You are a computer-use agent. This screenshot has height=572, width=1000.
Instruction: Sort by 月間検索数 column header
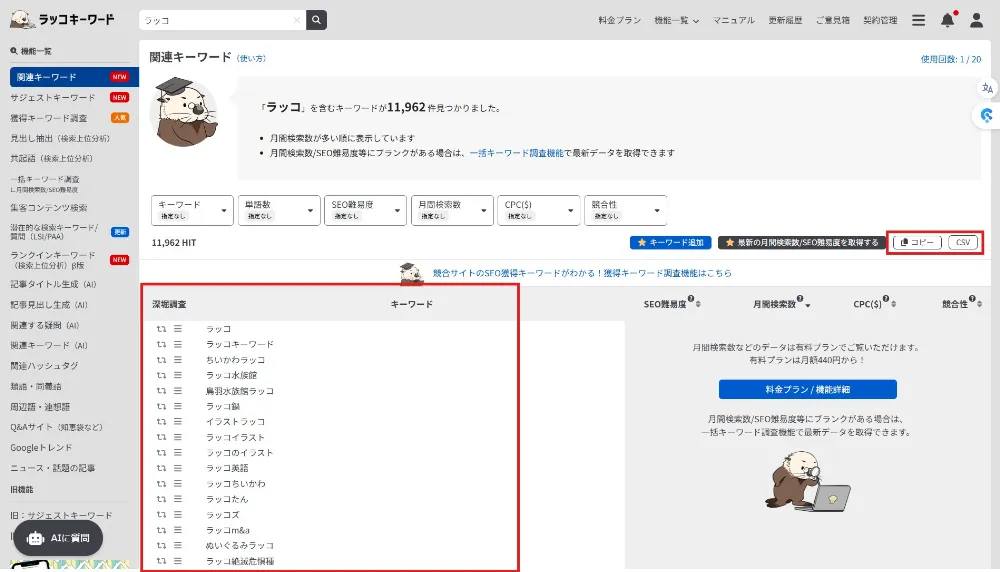[781, 304]
